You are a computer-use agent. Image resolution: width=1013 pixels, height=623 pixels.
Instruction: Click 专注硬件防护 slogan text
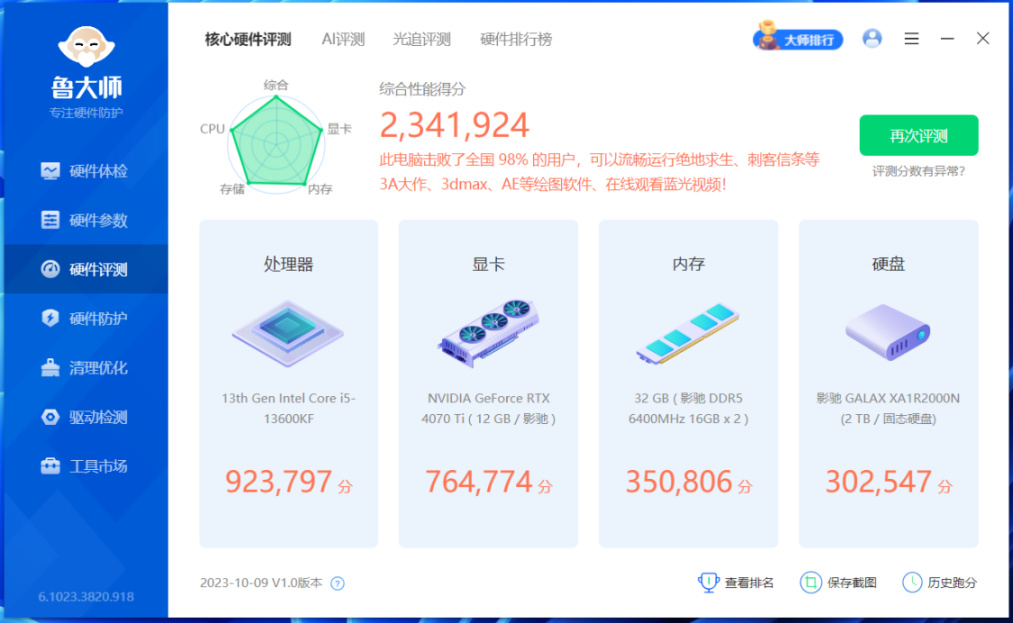pyautogui.click(x=86, y=112)
